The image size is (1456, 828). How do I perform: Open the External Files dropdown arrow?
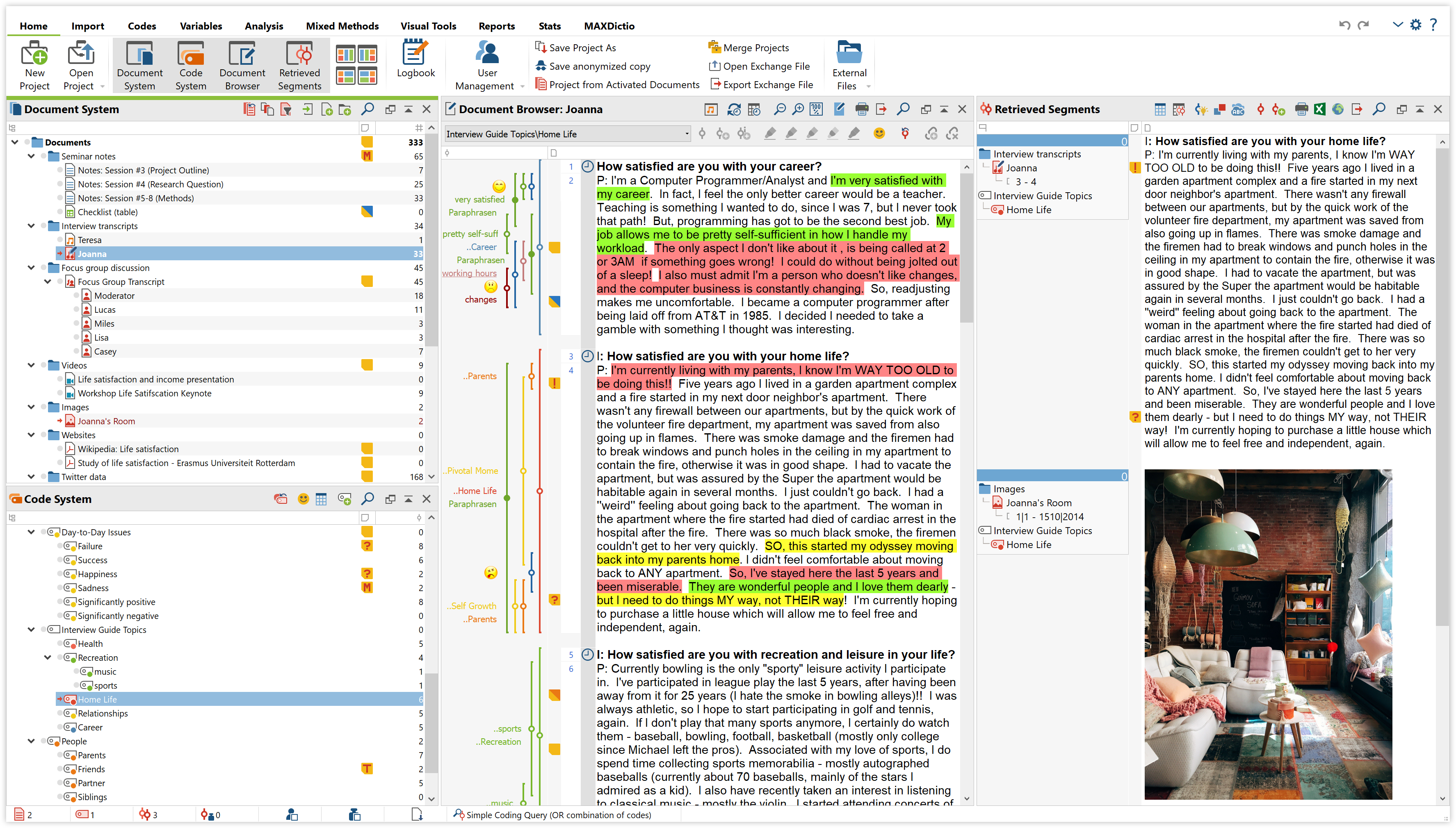868,86
